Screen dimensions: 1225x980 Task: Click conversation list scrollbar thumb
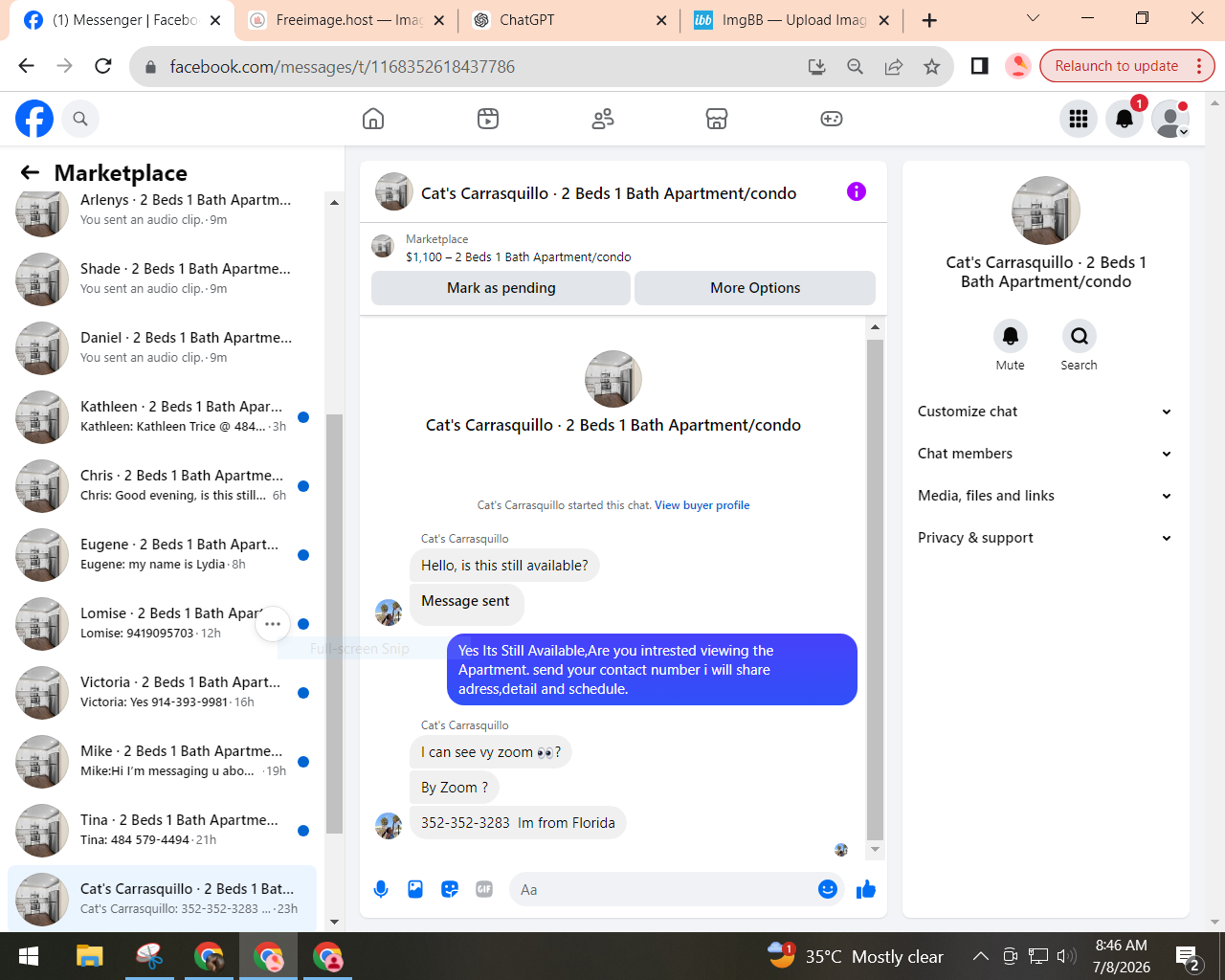tap(334, 624)
